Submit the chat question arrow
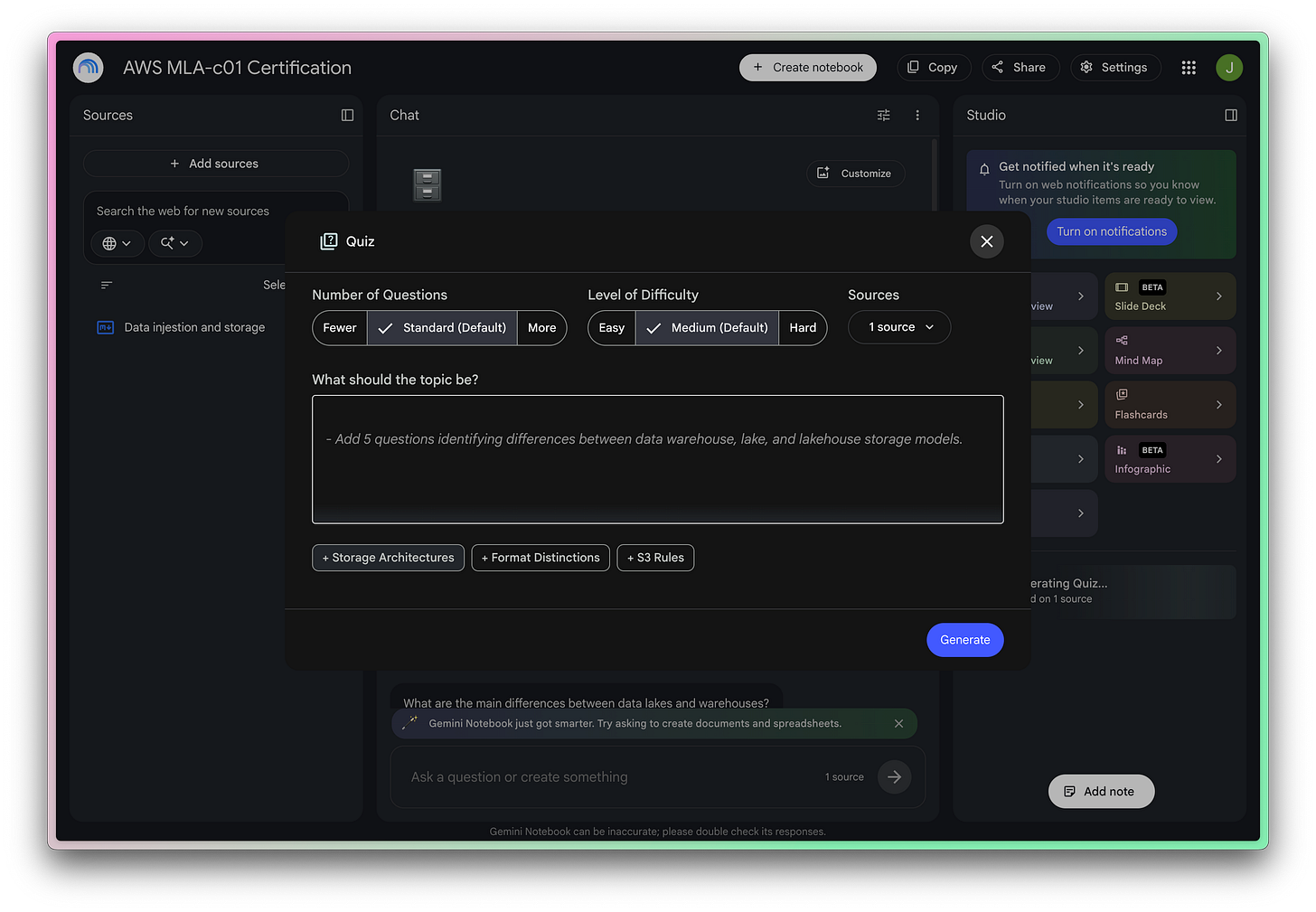1316x912 pixels. [x=894, y=776]
